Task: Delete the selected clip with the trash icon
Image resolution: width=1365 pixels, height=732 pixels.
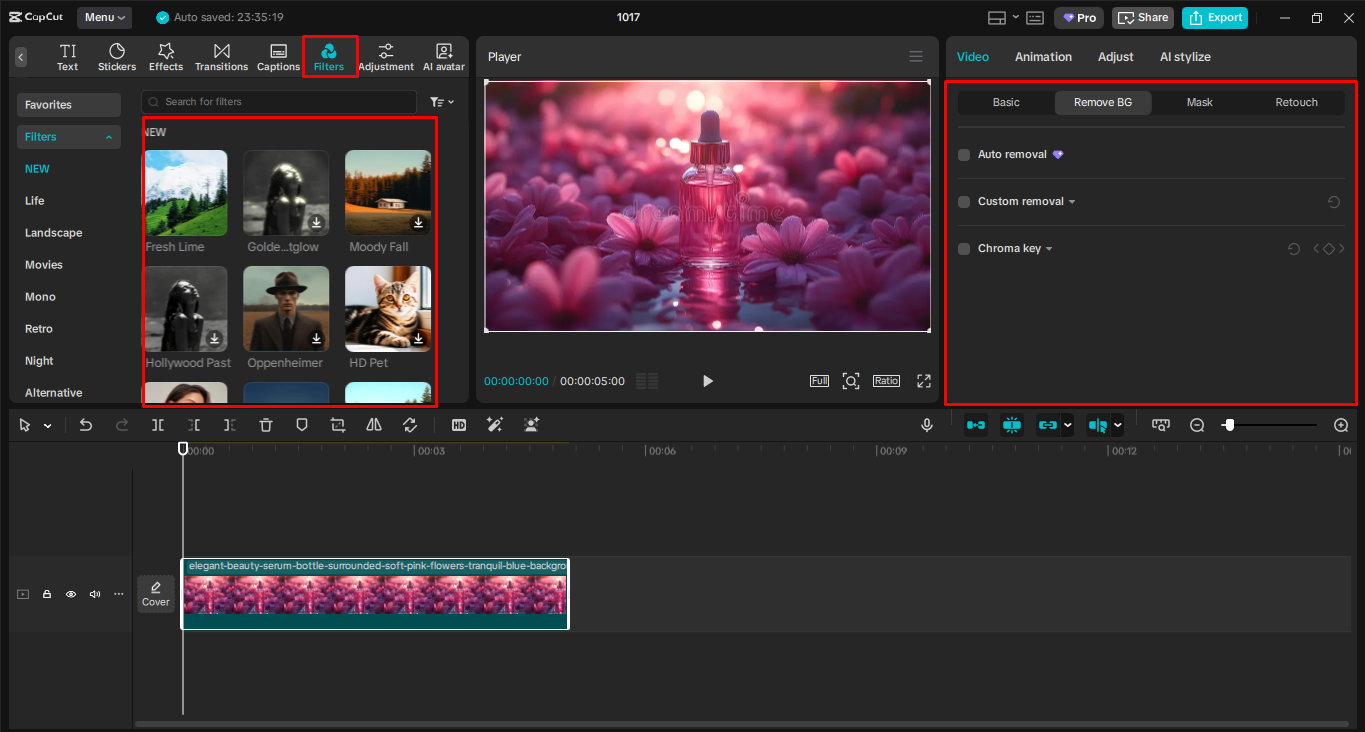Action: (266, 424)
